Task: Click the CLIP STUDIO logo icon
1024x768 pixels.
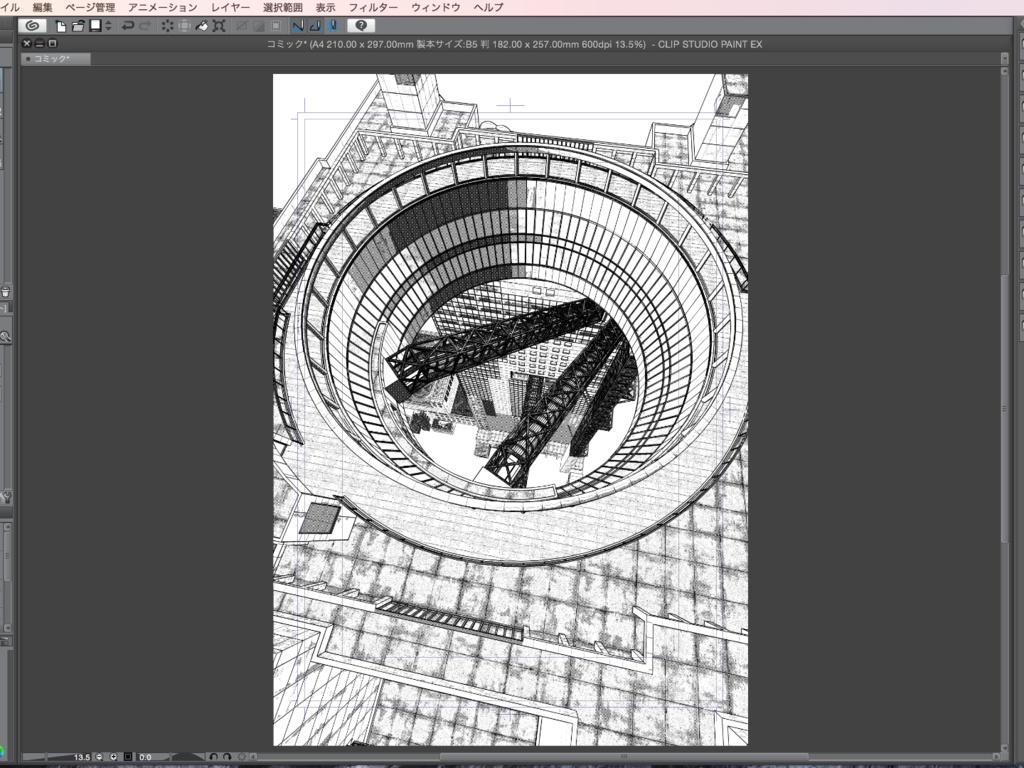Action: coord(33,26)
